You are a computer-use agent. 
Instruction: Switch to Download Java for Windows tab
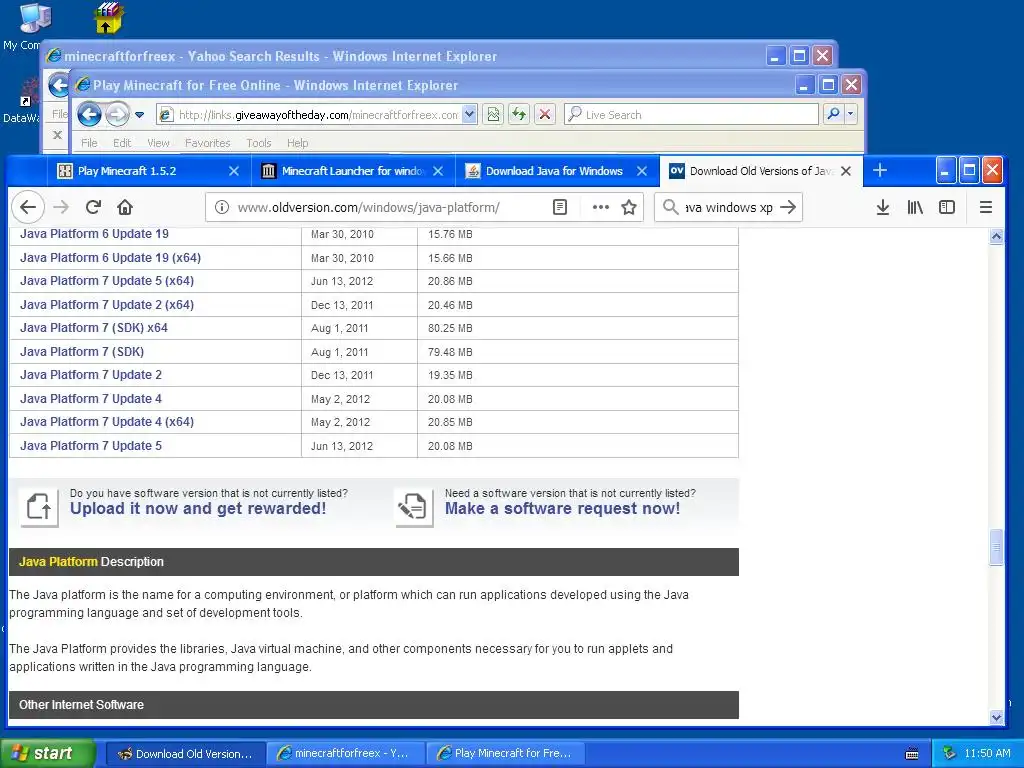556,171
